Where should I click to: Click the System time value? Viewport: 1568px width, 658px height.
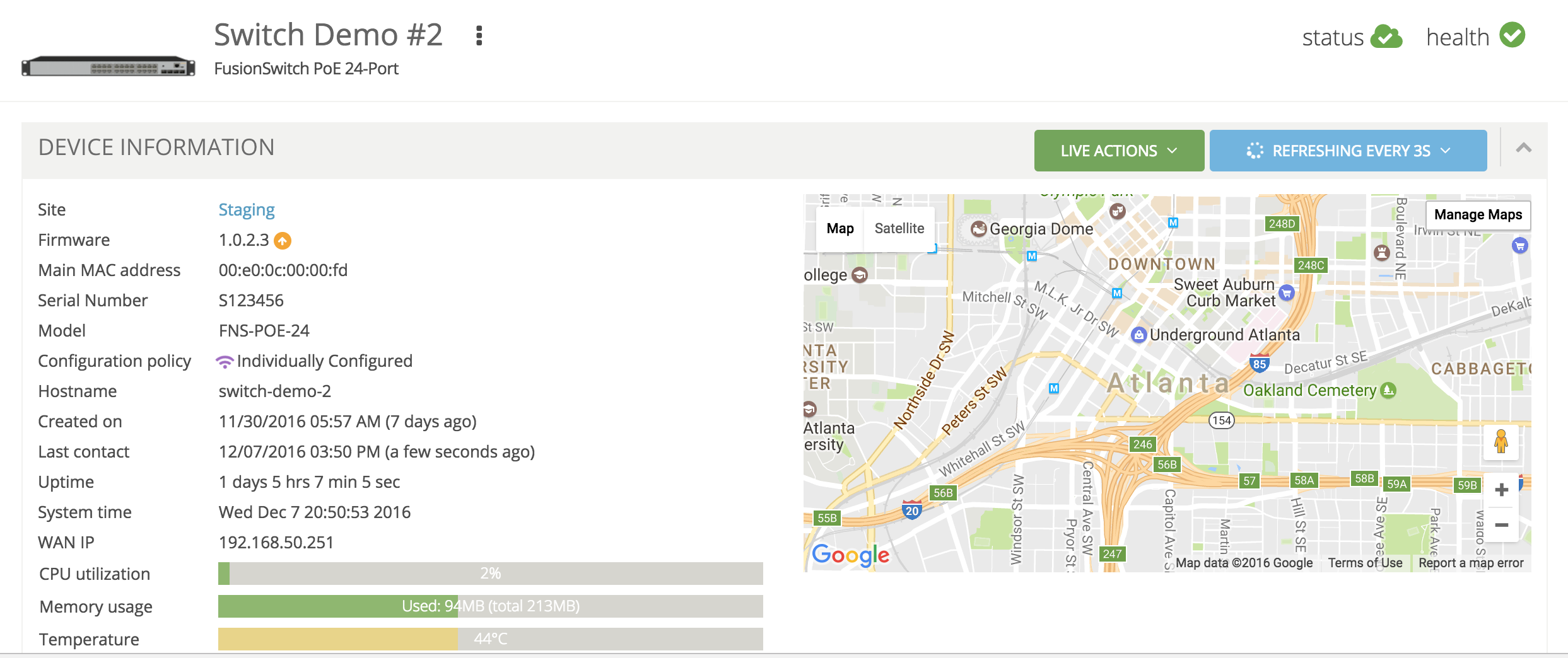coord(315,512)
